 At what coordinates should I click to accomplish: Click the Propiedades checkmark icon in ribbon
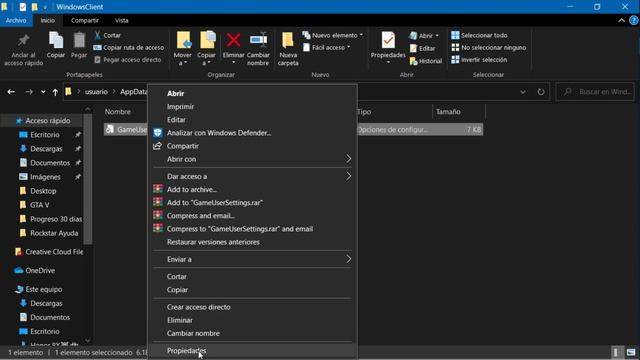coord(388,41)
